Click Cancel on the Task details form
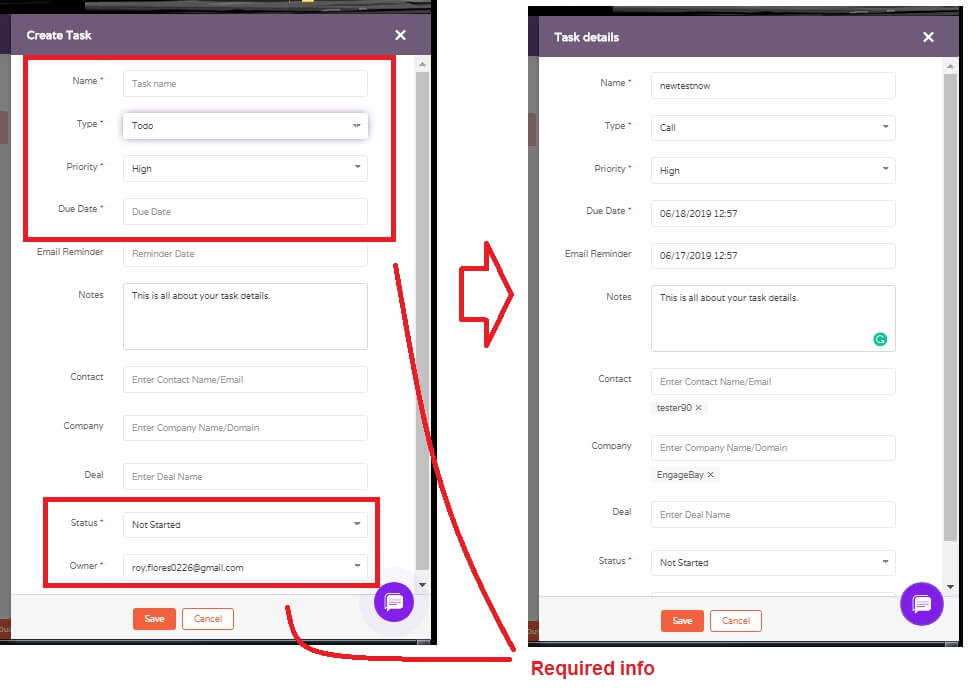Screen dimensions: 978x690 (736, 620)
